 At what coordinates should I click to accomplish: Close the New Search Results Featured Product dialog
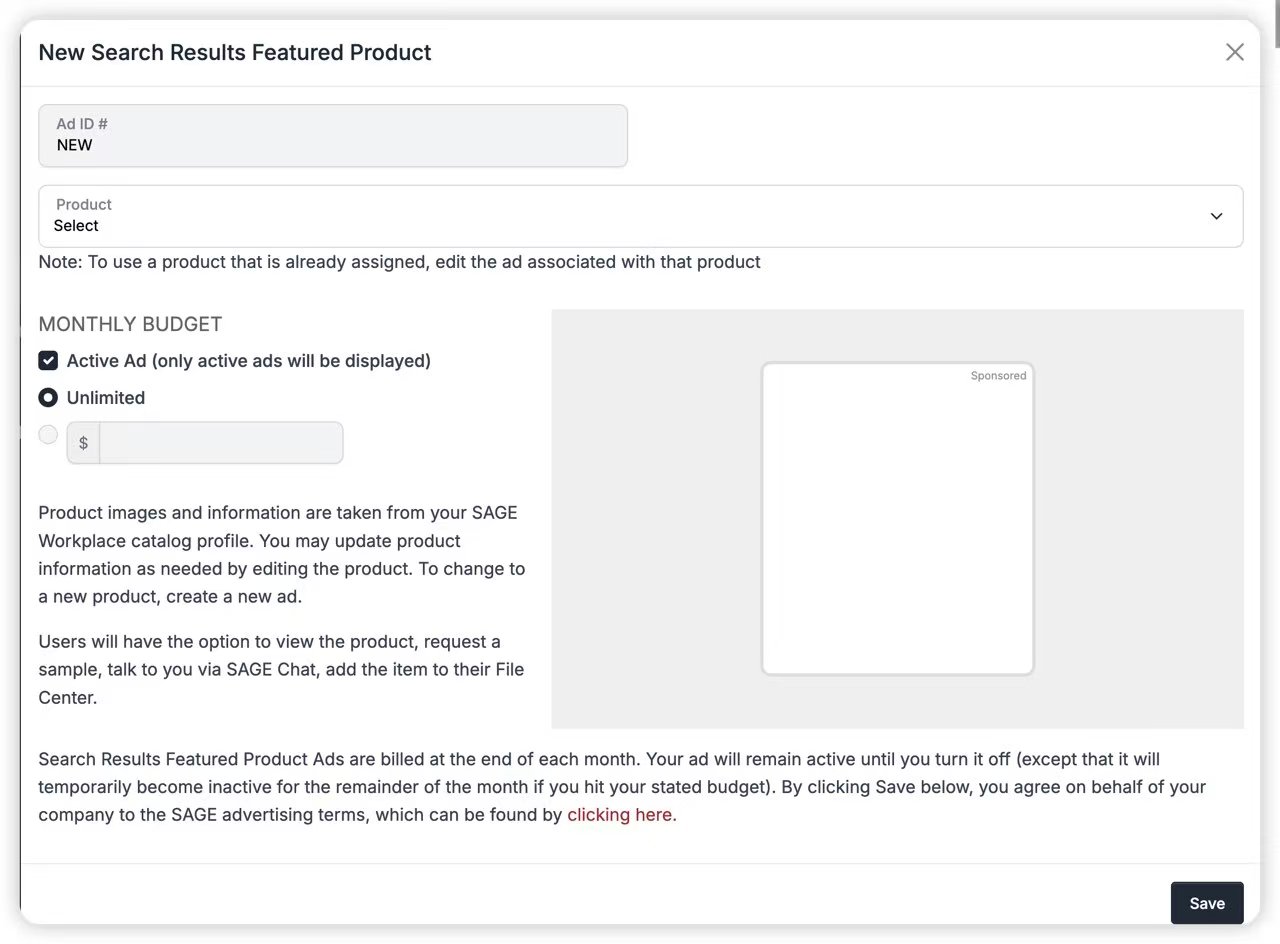(x=1234, y=52)
